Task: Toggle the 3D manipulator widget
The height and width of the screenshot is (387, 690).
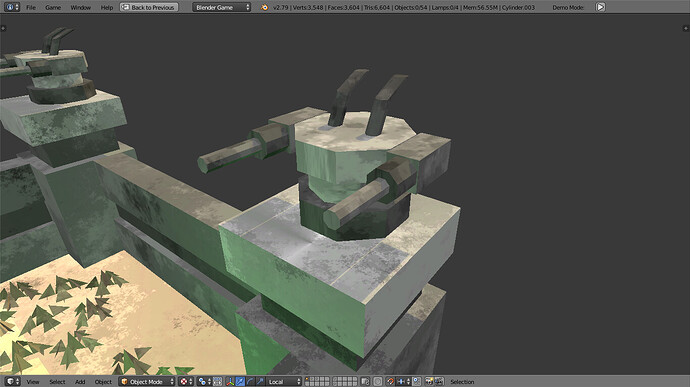Action: coord(230,381)
